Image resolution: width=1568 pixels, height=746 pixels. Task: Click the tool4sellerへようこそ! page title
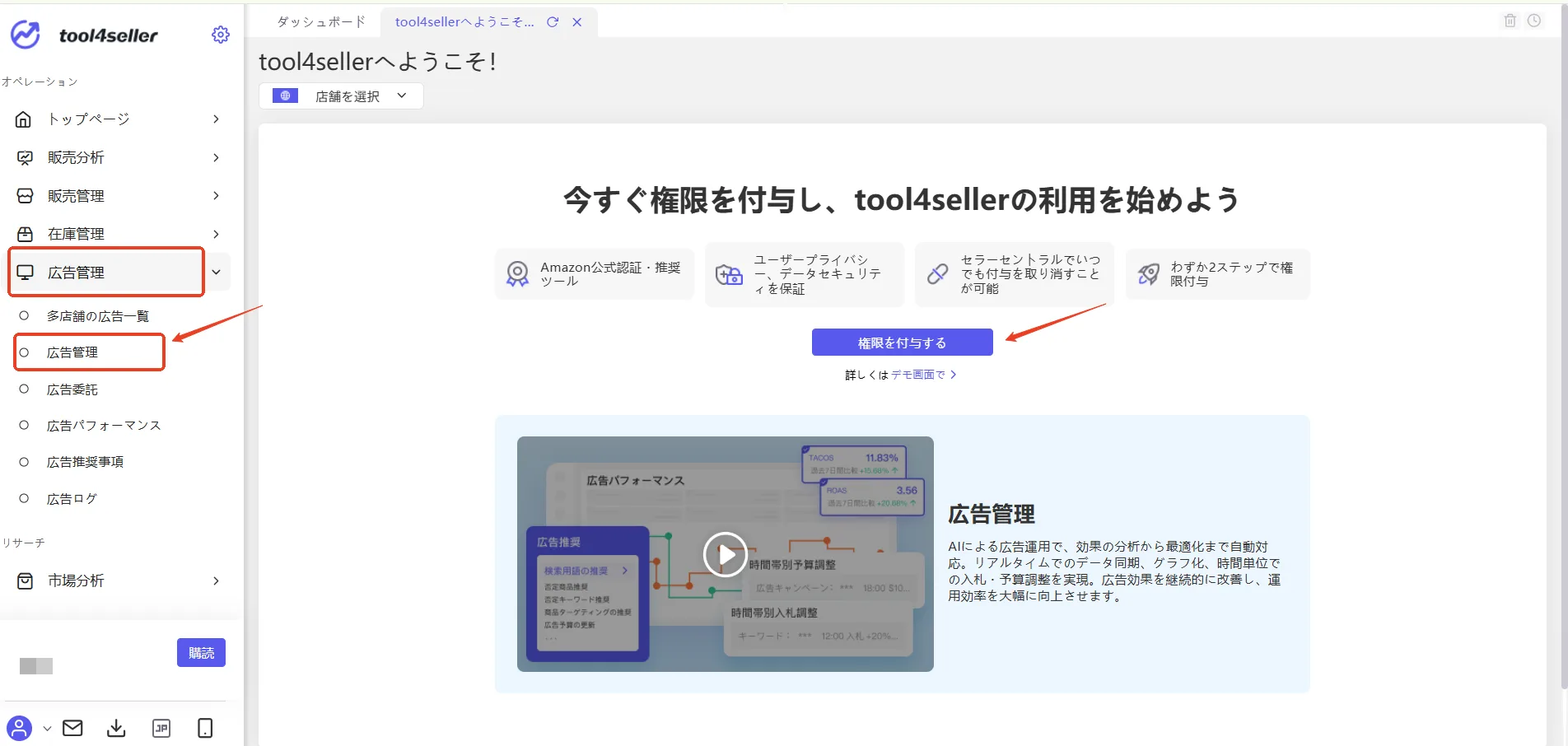coord(378,62)
